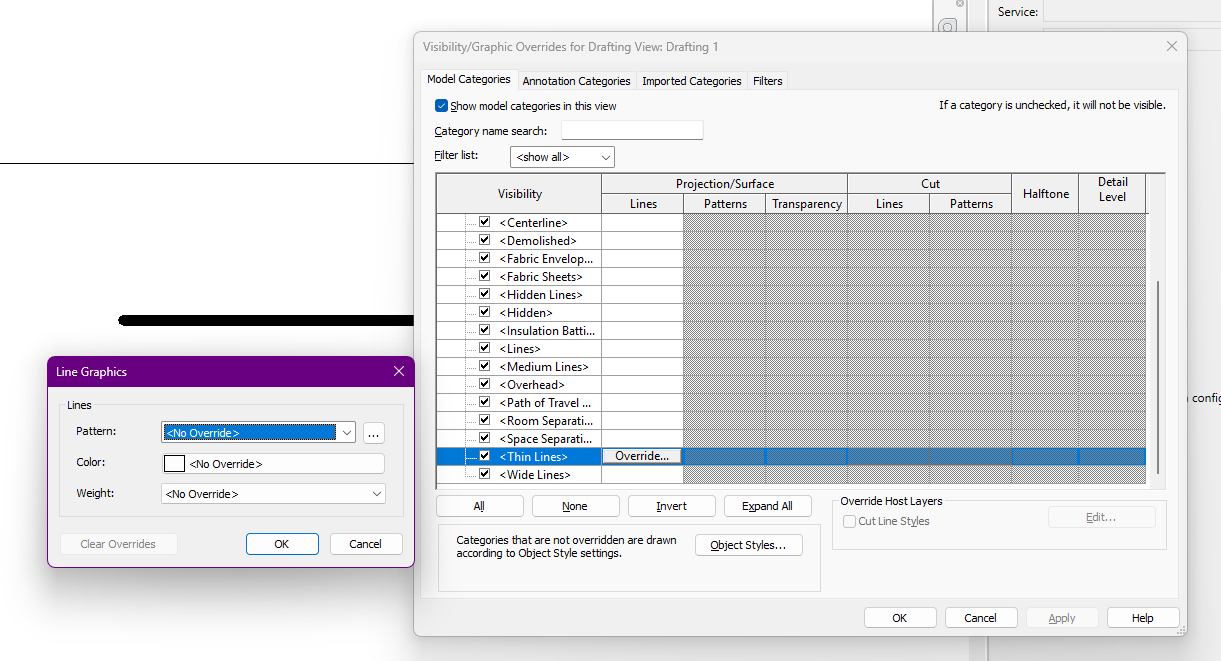Switch to Annotation Categories tab
This screenshot has width=1221, height=661.
576,81
